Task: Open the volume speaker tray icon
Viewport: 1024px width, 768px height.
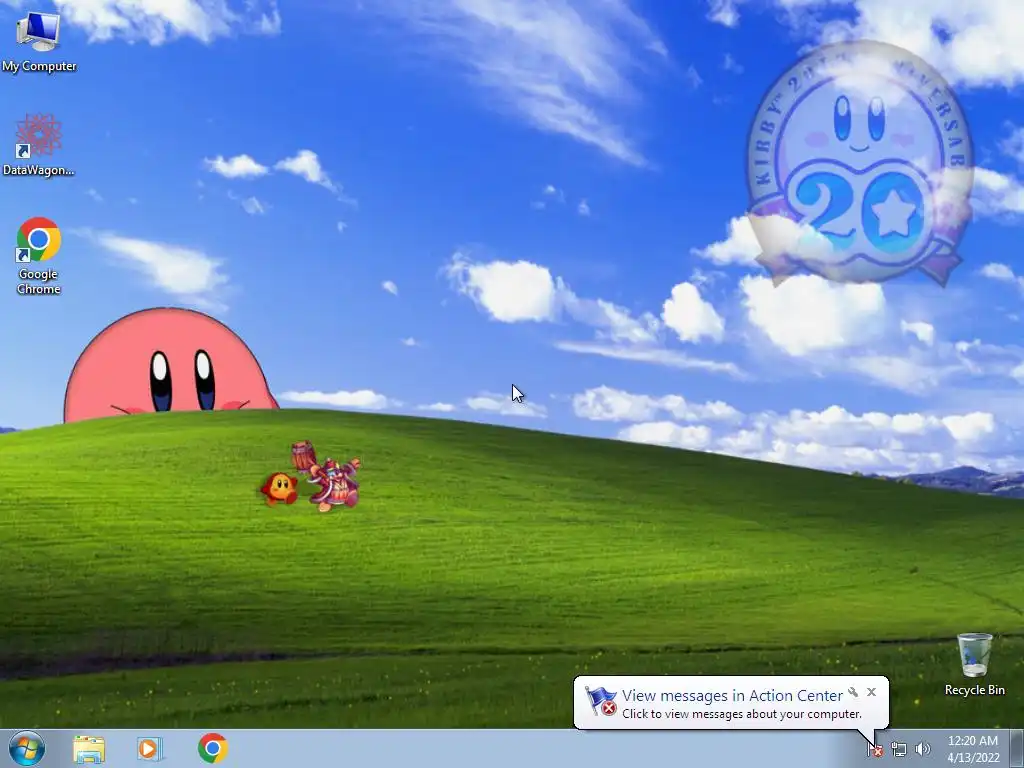Action: click(923, 750)
